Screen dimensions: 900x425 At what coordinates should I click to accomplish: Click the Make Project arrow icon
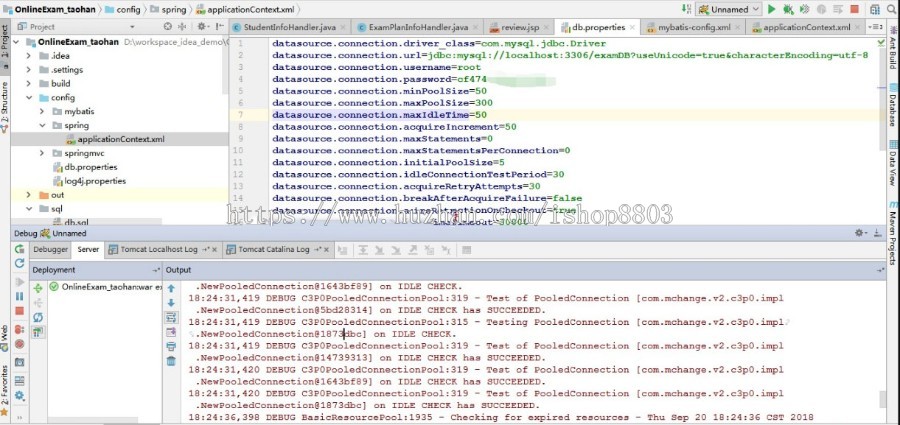pyautogui.click(x=686, y=9)
